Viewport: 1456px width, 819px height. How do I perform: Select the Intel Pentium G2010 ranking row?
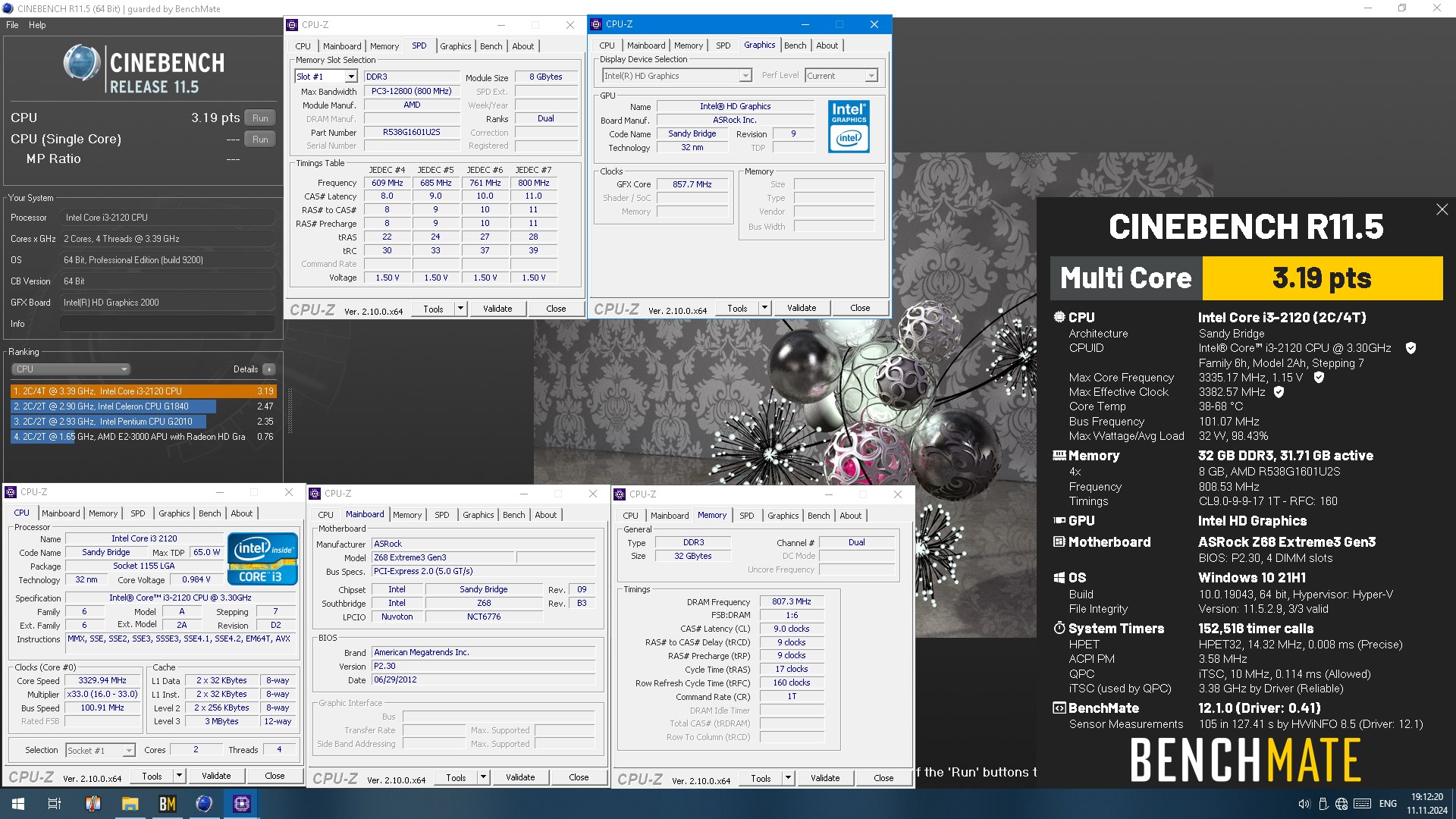143,422
